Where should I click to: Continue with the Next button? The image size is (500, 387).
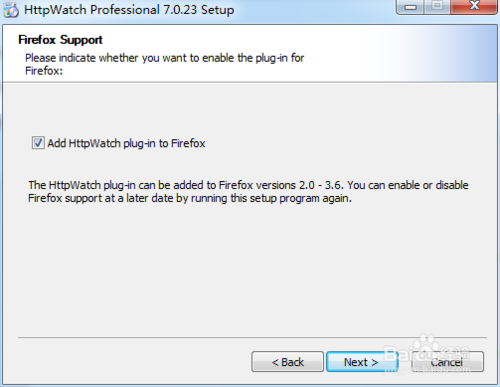tap(361, 362)
